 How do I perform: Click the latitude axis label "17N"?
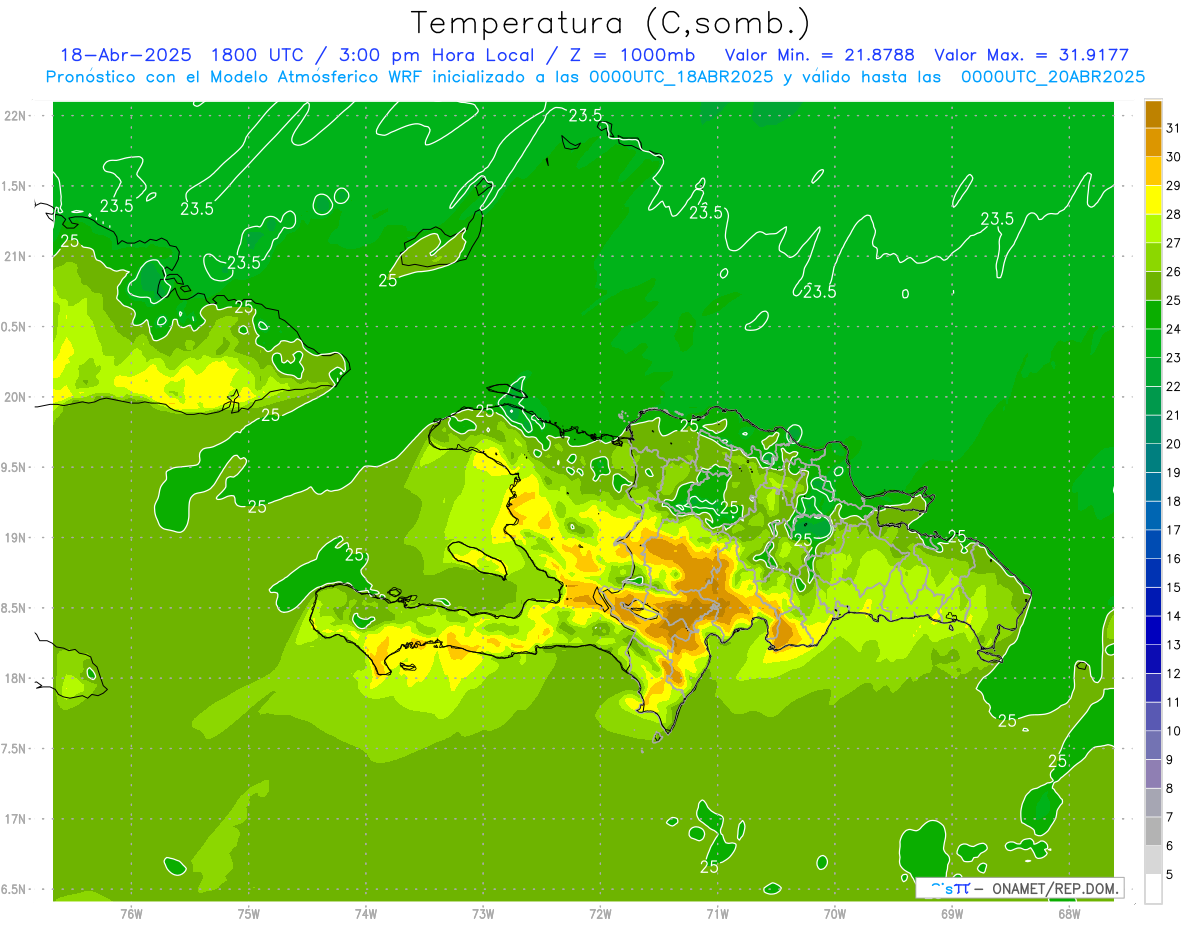click(x=14, y=820)
